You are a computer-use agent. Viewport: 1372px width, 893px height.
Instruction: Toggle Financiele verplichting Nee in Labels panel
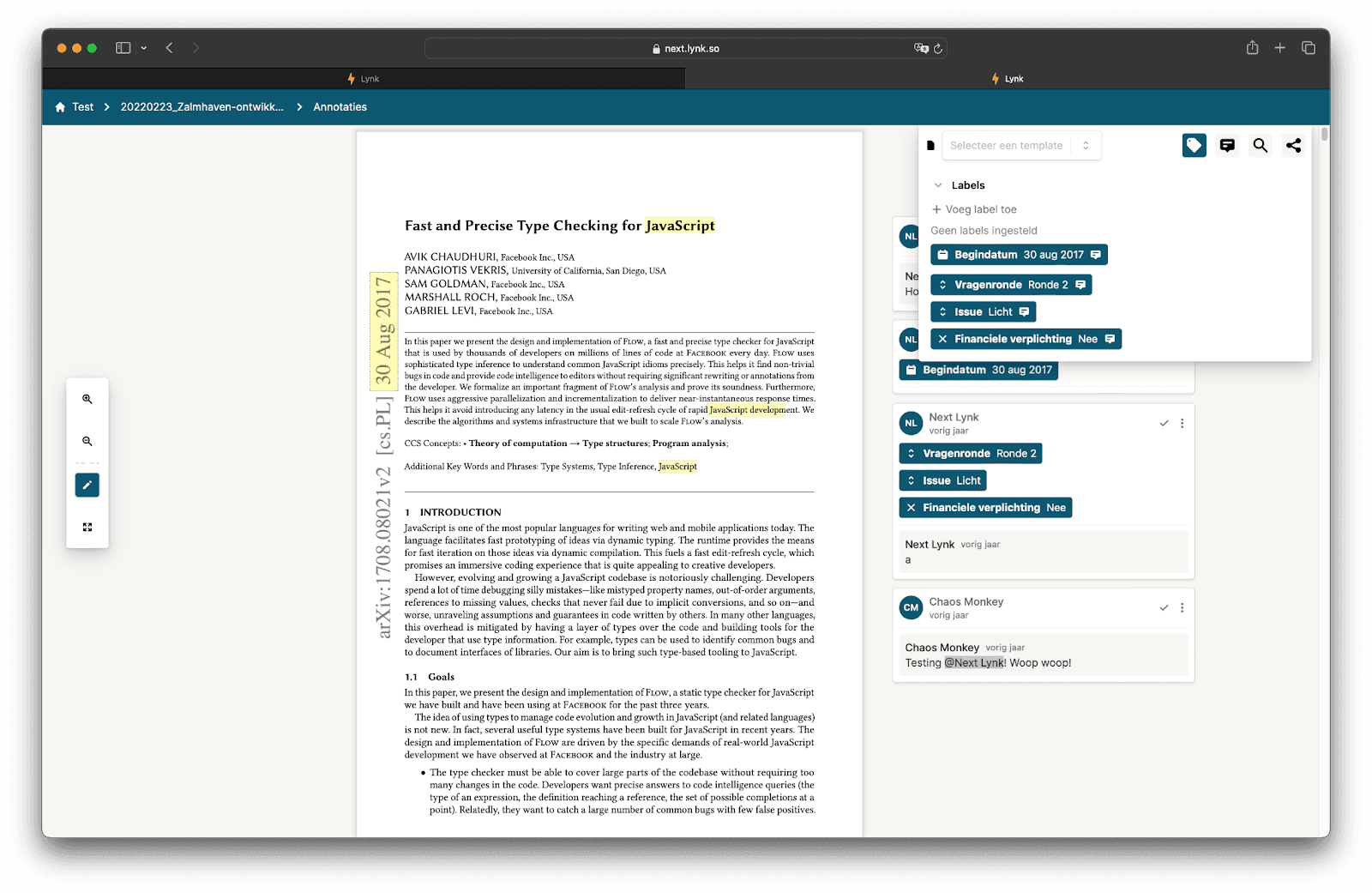coord(1026,339)
